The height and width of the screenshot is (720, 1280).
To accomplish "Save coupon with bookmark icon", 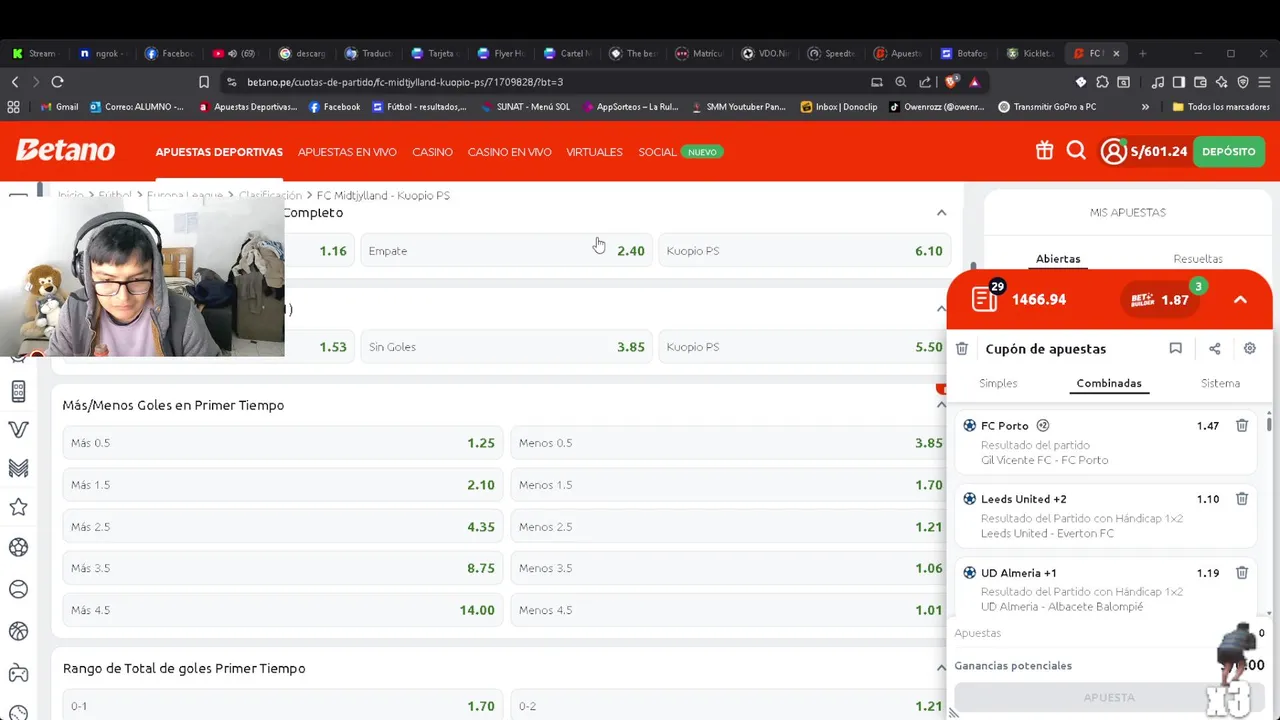I will point(1176,348).
